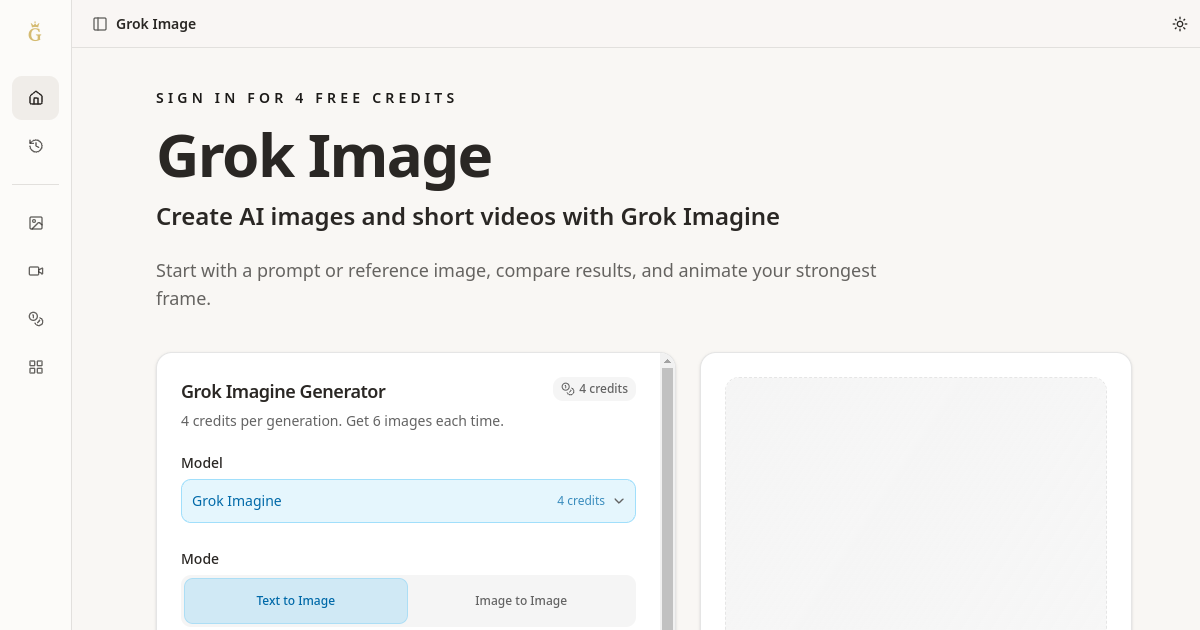
Task: Switch mode to Image to Image
Action: coord(521,601)
